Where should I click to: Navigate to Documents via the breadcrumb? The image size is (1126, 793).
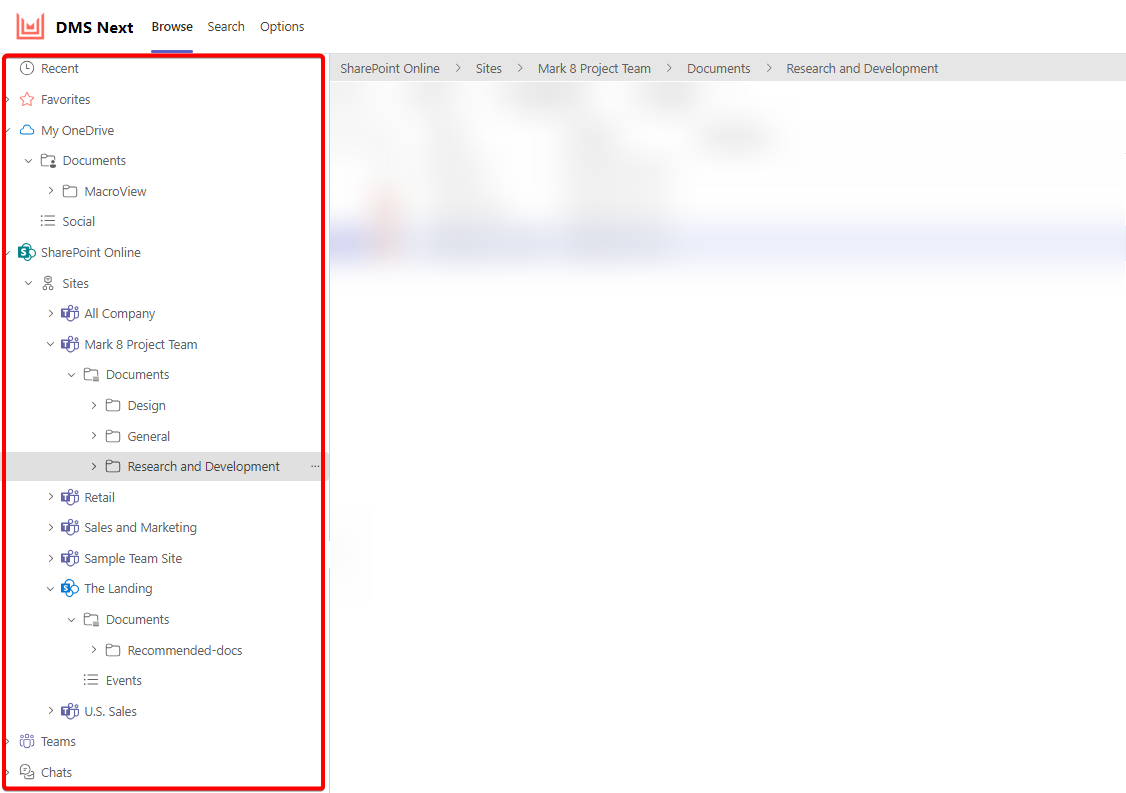718,68
